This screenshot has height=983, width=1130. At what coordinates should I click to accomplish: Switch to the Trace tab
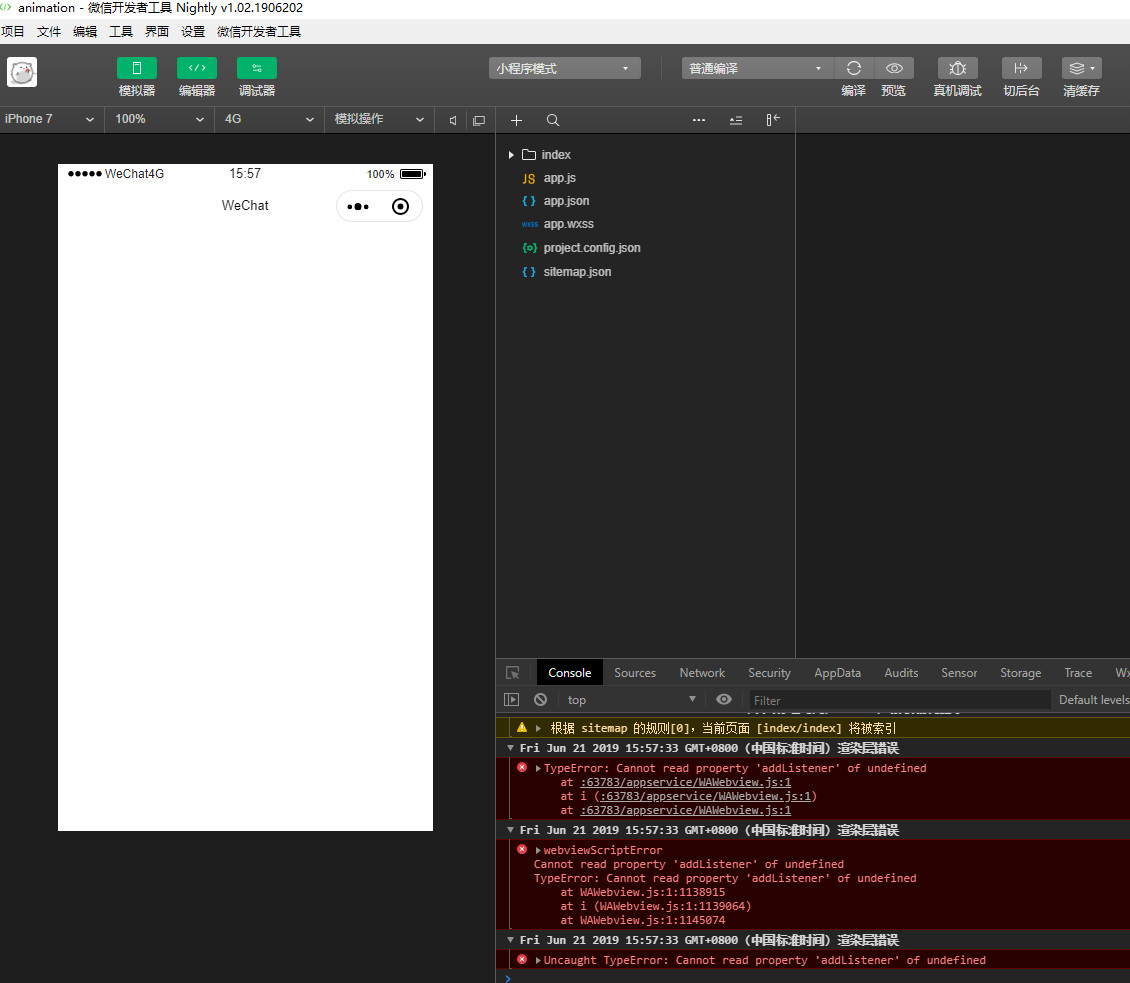point(1078,672)
